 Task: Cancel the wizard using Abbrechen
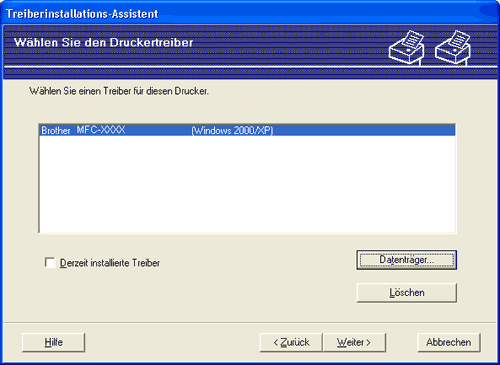(x=449, y=342)
